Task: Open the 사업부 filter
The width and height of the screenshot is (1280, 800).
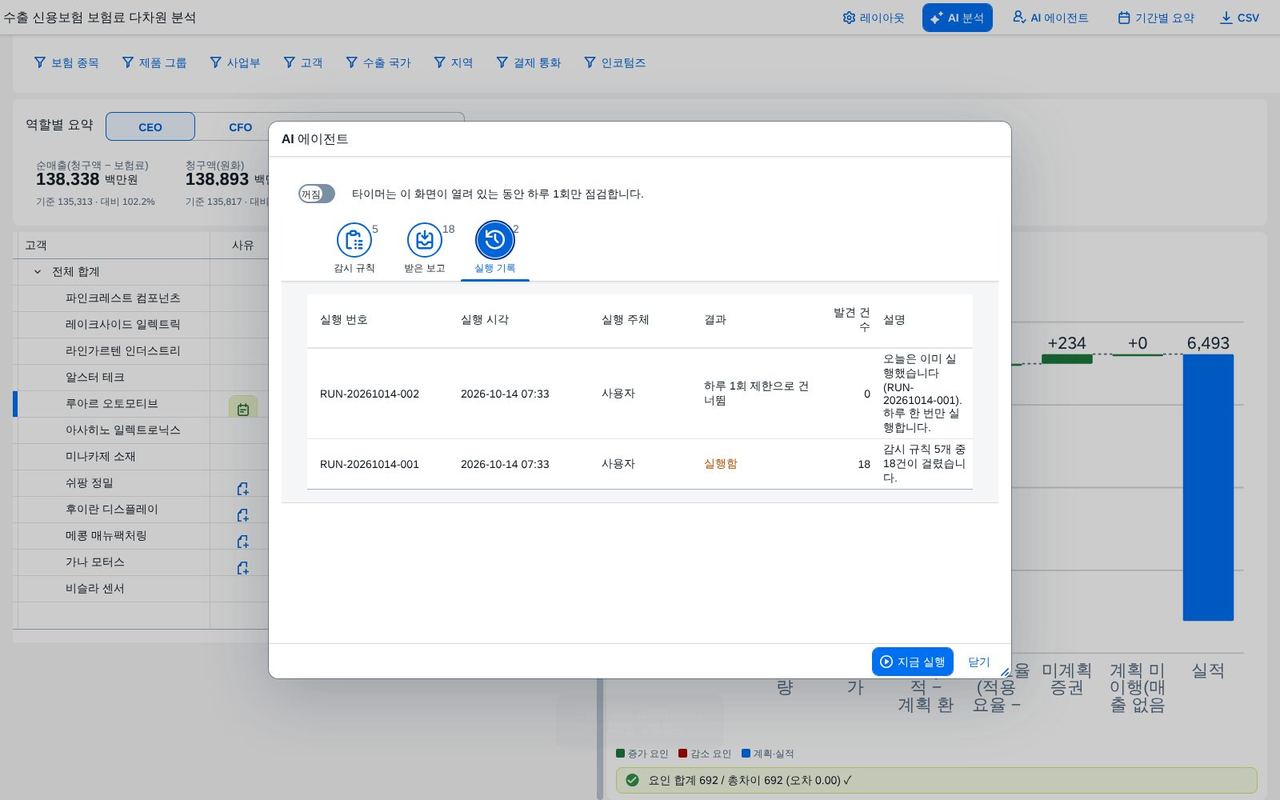Action: (235, 62)
